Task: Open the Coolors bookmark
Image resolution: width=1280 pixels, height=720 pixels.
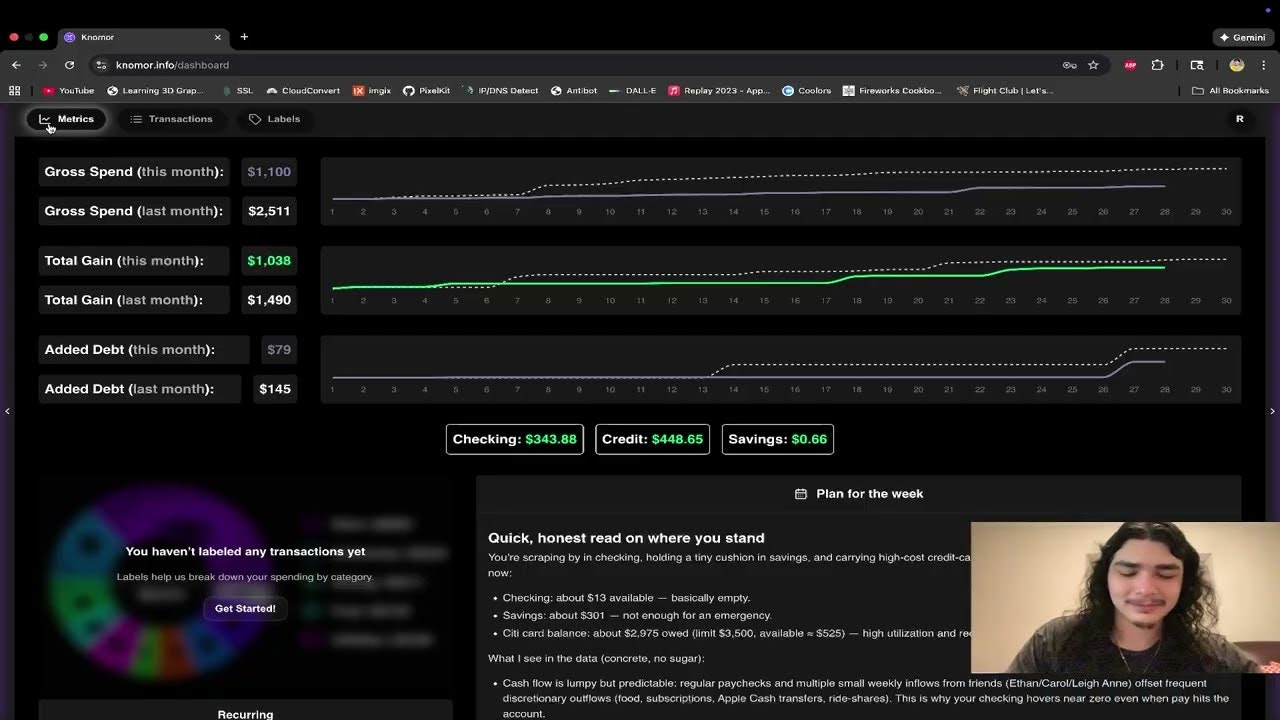Action: click(x=806, y=91)
